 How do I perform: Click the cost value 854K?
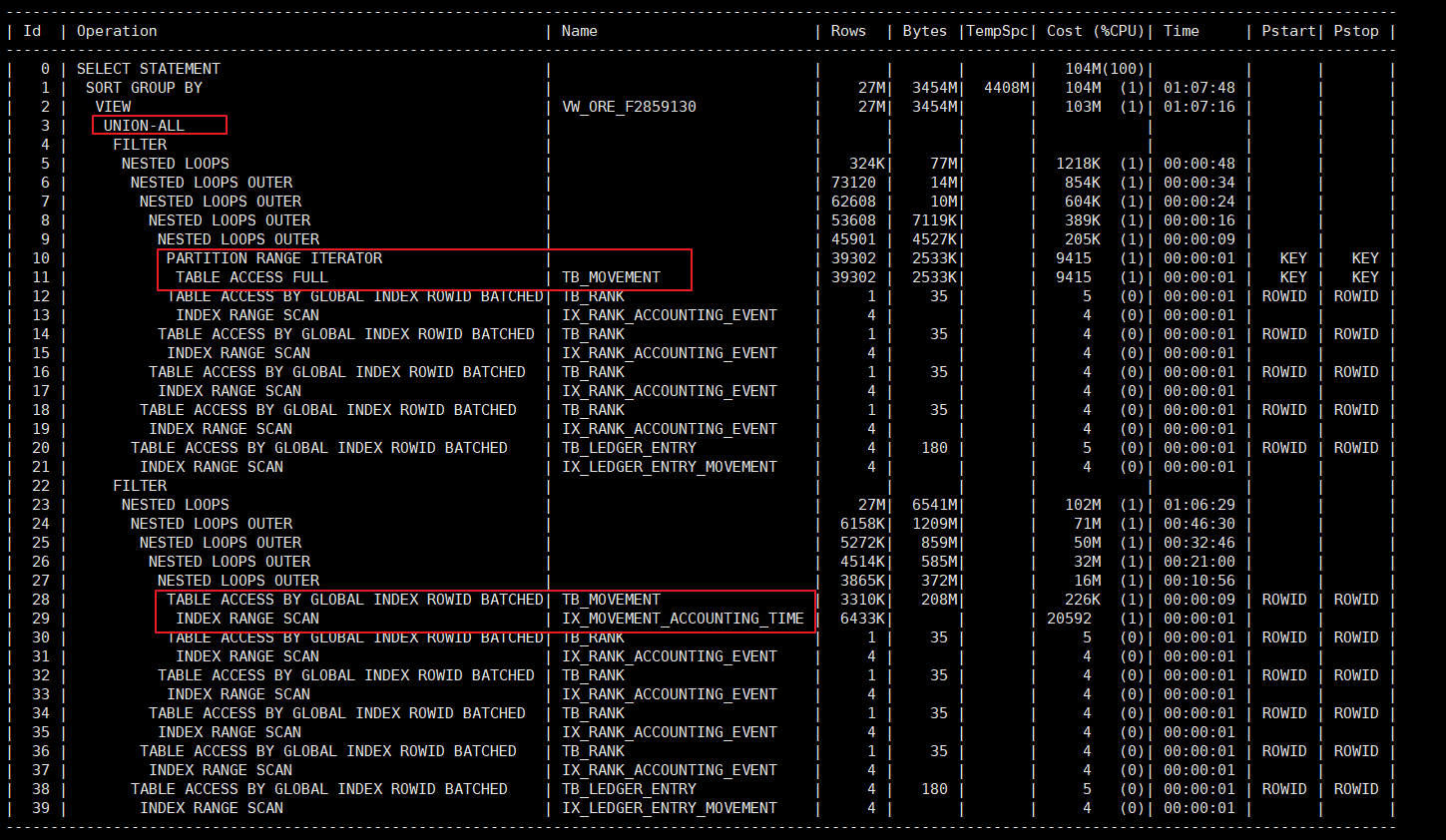1083,183
